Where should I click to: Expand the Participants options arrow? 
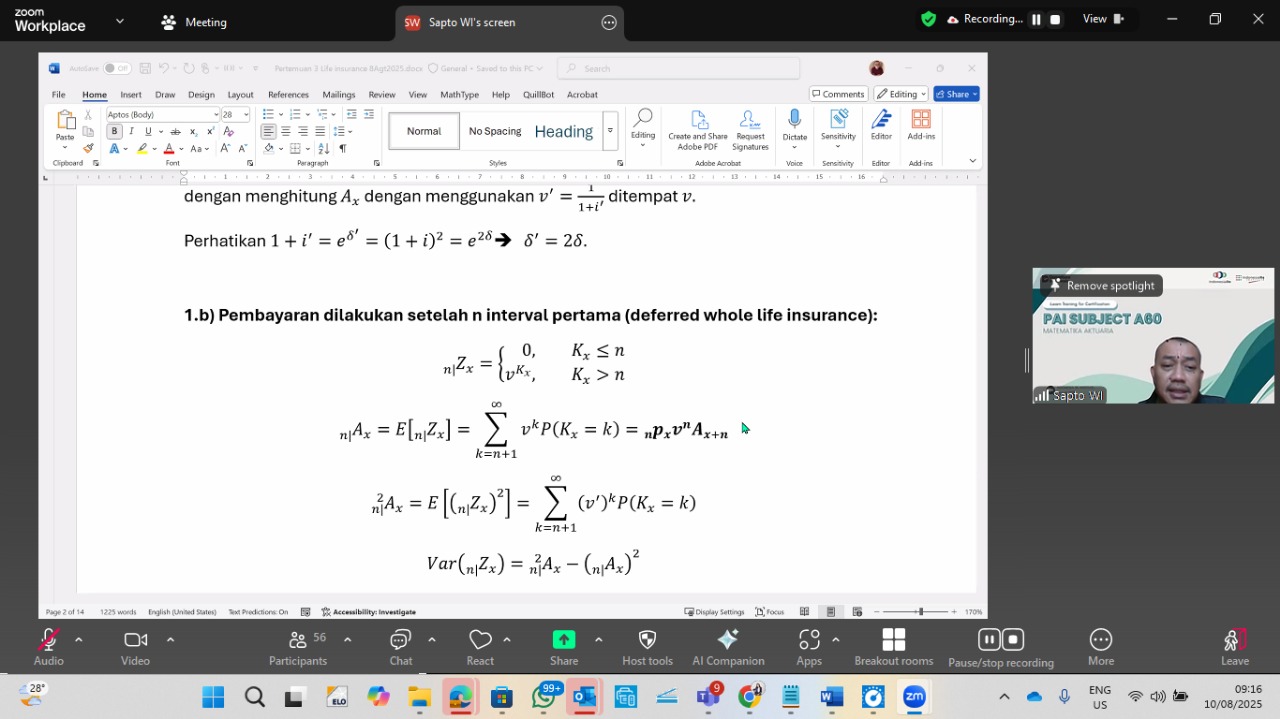point(347,640)
